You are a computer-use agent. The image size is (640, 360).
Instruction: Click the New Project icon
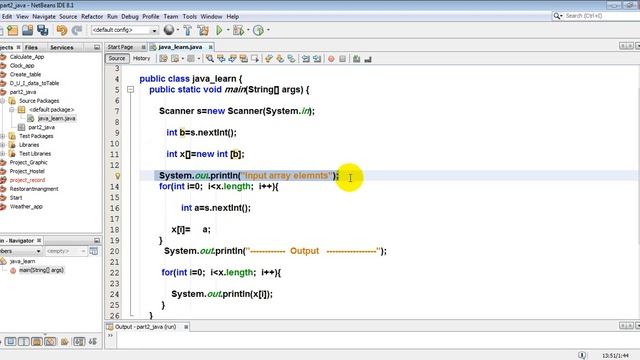(13, 30)
